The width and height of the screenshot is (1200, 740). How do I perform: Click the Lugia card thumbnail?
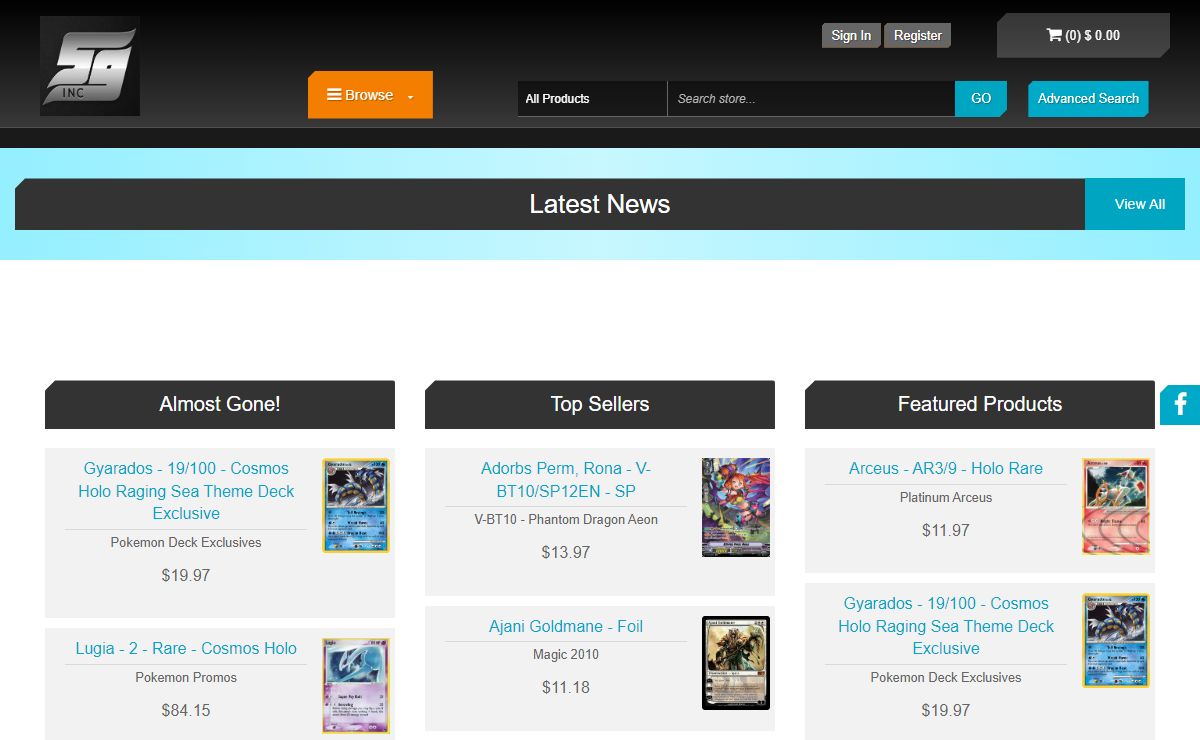[356, 687]
